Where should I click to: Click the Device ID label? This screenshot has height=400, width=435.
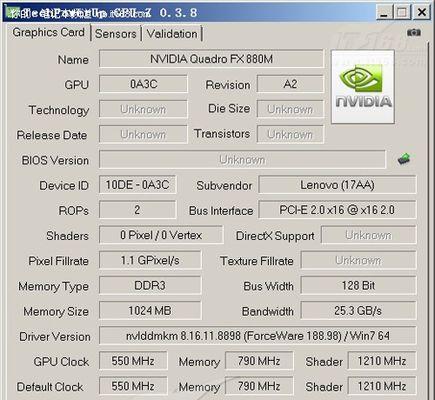(64, 186)
